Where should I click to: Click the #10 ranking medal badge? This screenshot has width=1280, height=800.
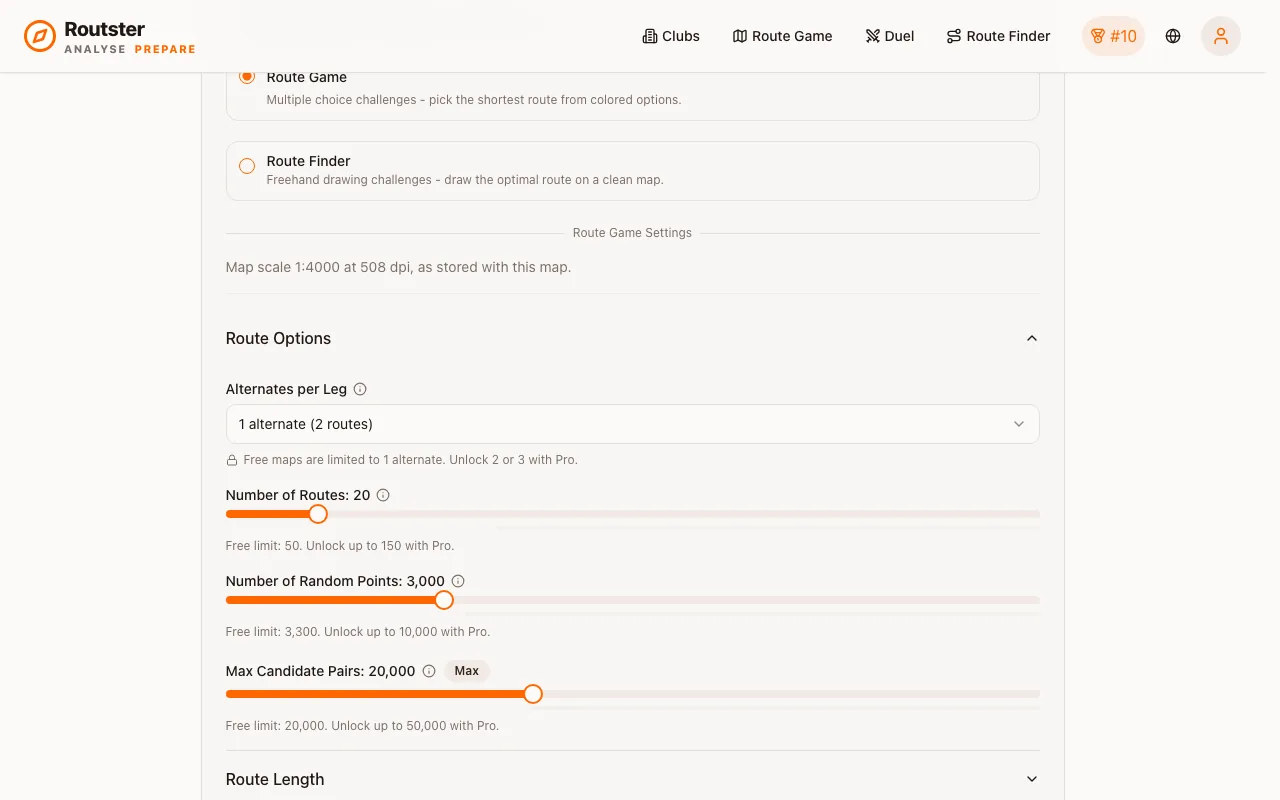tap(1113, 36)
